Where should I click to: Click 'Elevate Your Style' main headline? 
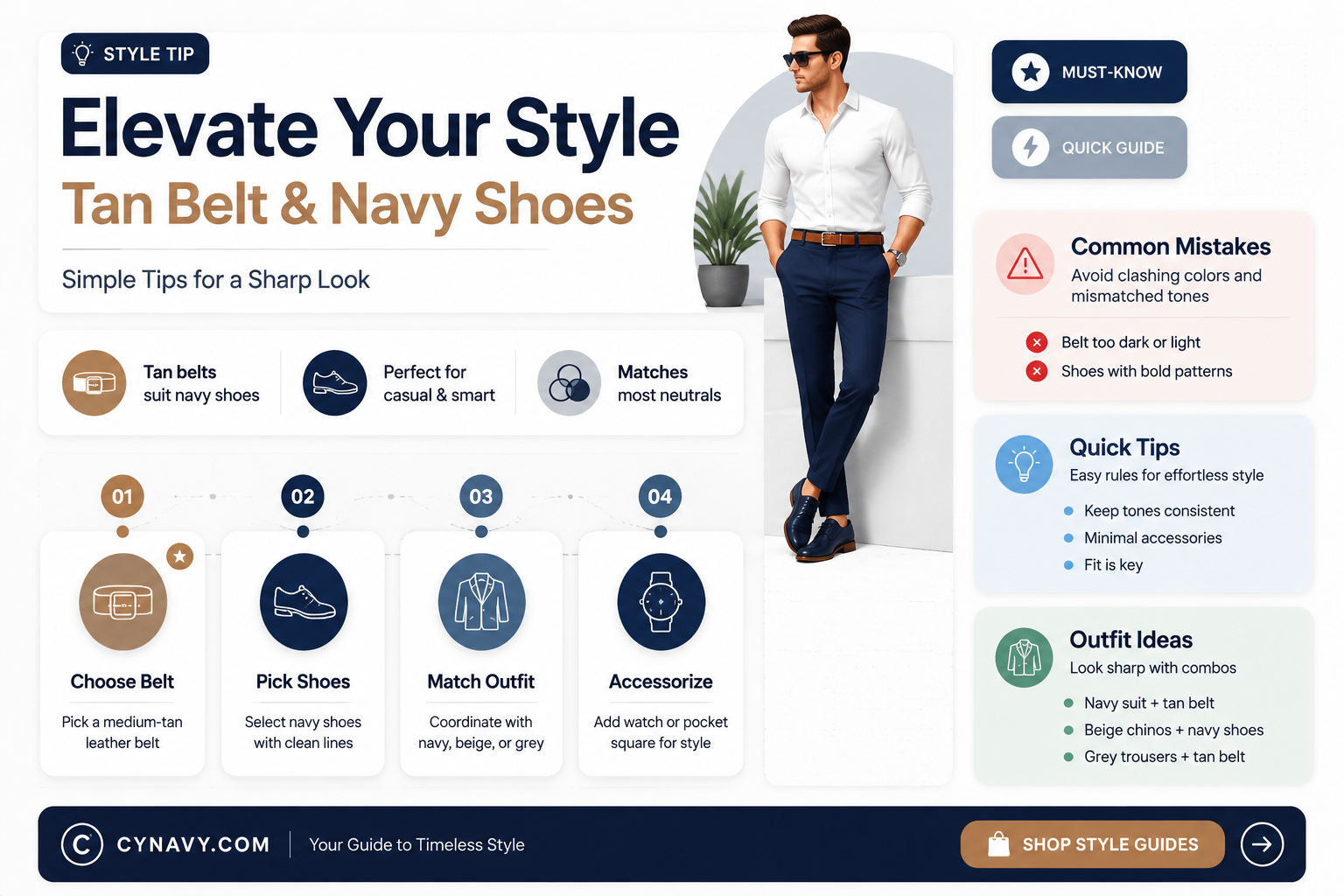(x=370, y=129)
